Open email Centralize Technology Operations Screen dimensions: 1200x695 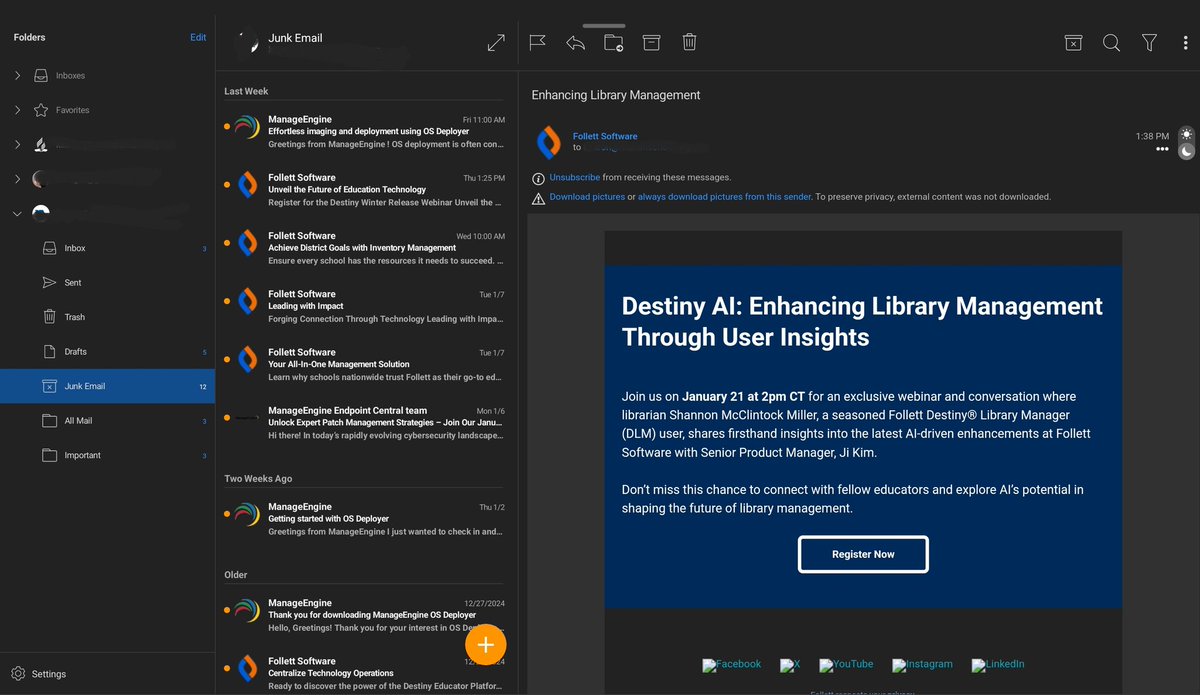click(x=366, y=673)
